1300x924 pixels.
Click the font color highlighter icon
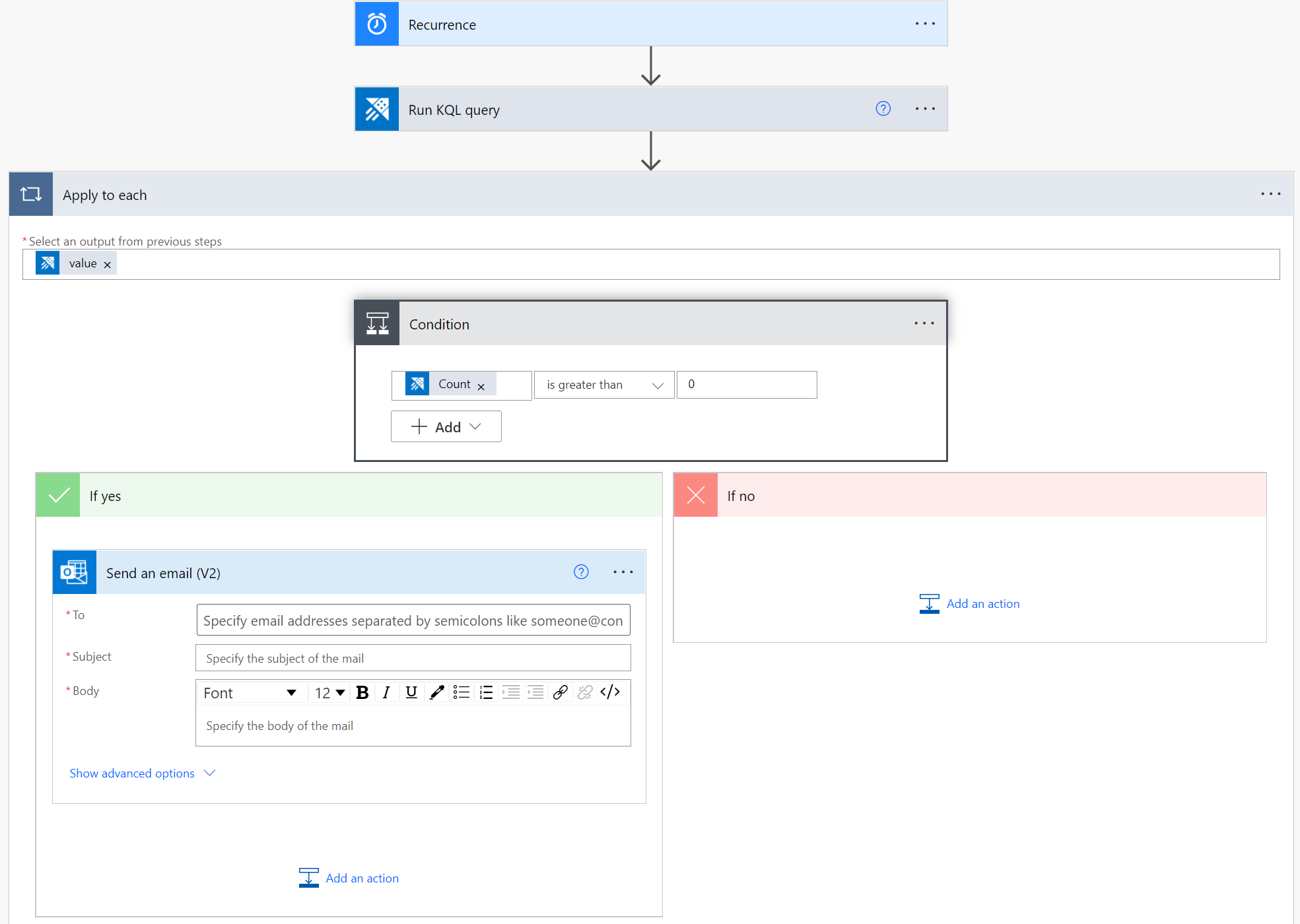point(436,692)
